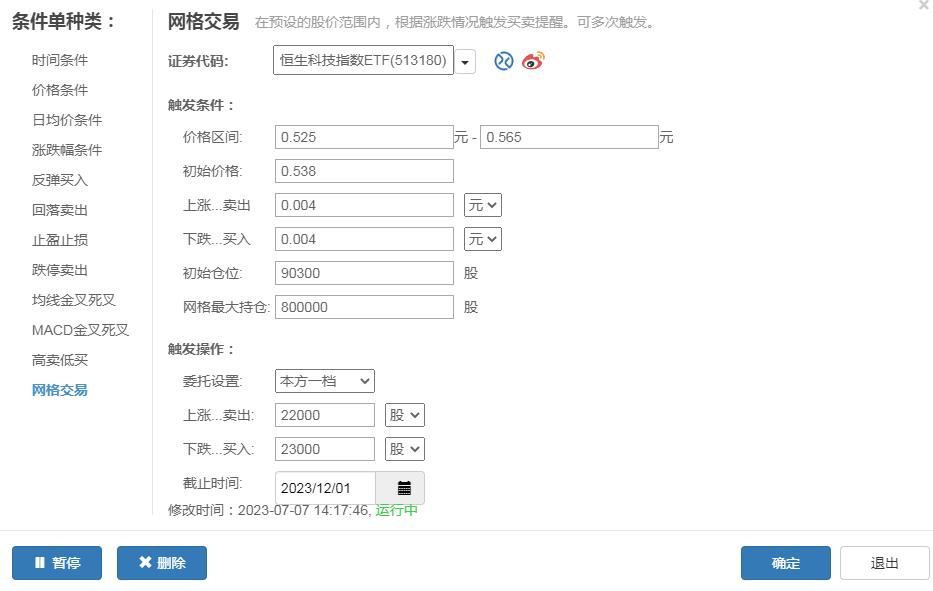933x591 pixels.
Task: Select the 网格交易 condition type
Action: pyautogui.click(x=60, y=390)
